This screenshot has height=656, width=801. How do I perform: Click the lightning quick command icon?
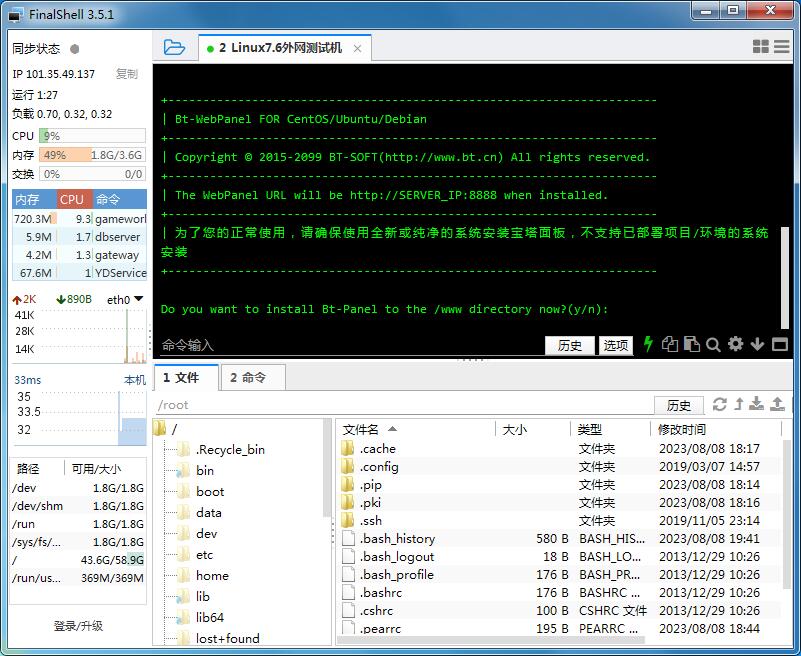(x=648, y=344)
